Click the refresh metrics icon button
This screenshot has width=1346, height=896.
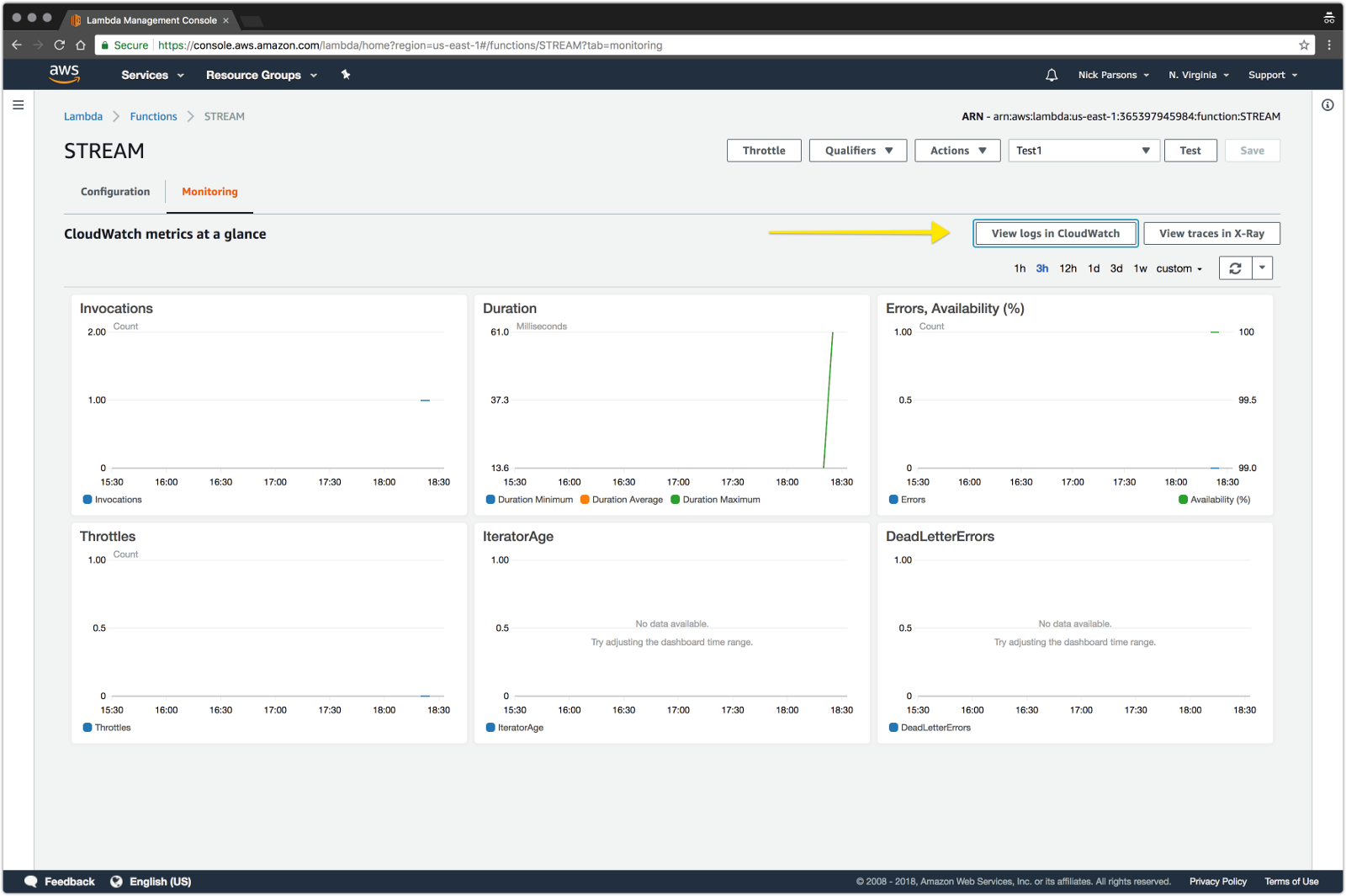coord(1235,268)
